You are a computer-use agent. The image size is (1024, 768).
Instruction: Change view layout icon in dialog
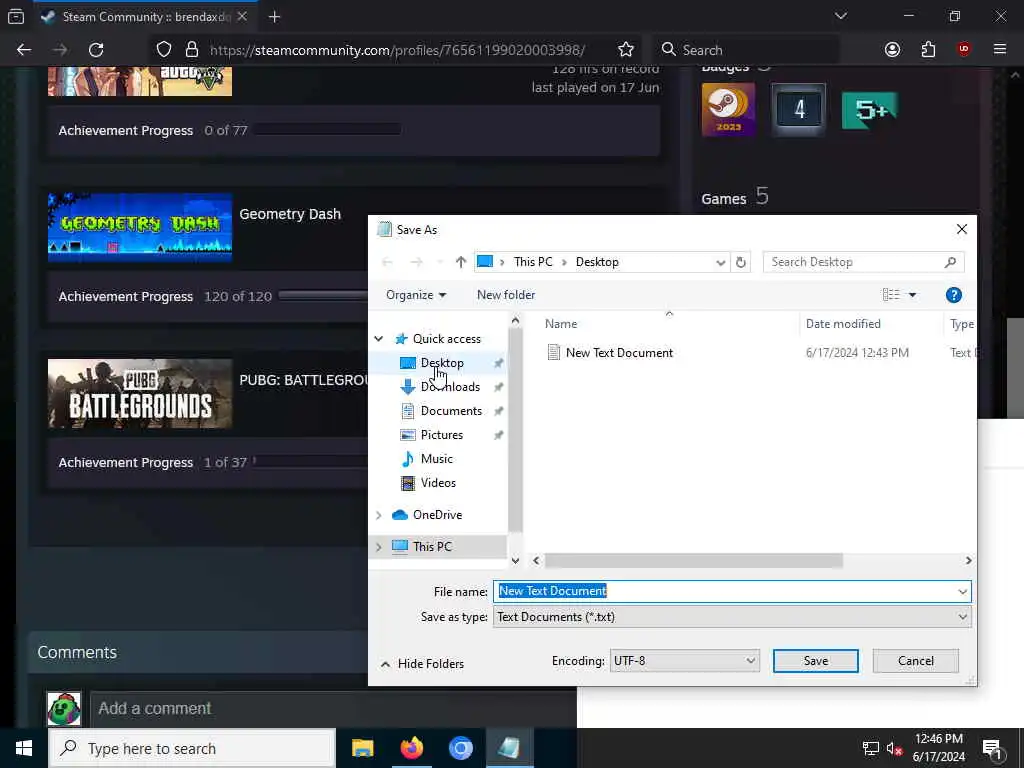click(891, 295)
